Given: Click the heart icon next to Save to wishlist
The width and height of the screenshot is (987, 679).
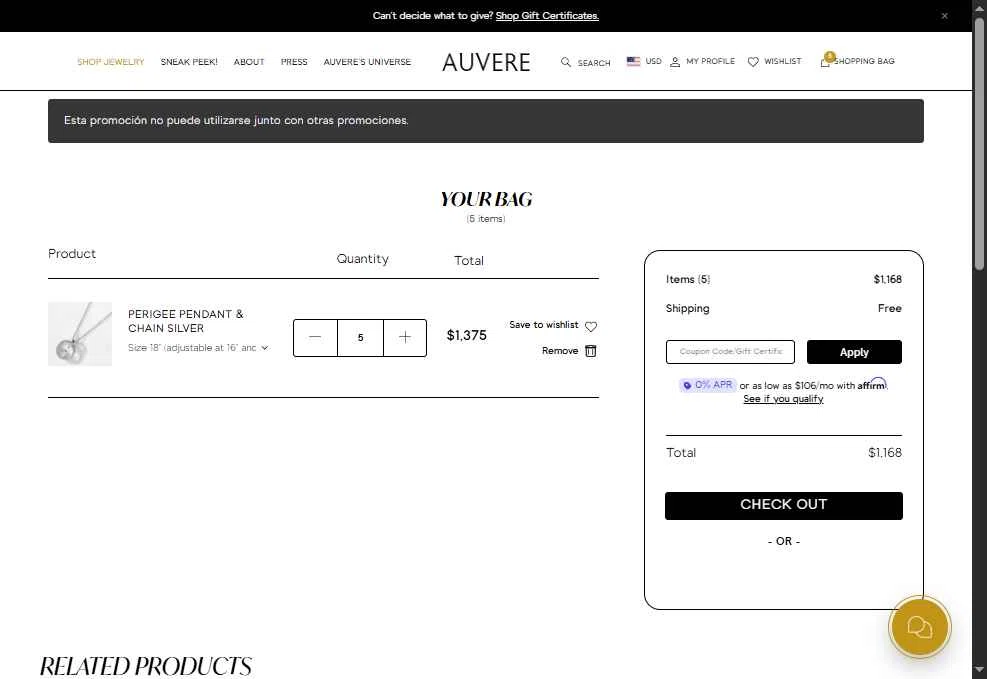Looking at the screenshot, I should 590,327.
